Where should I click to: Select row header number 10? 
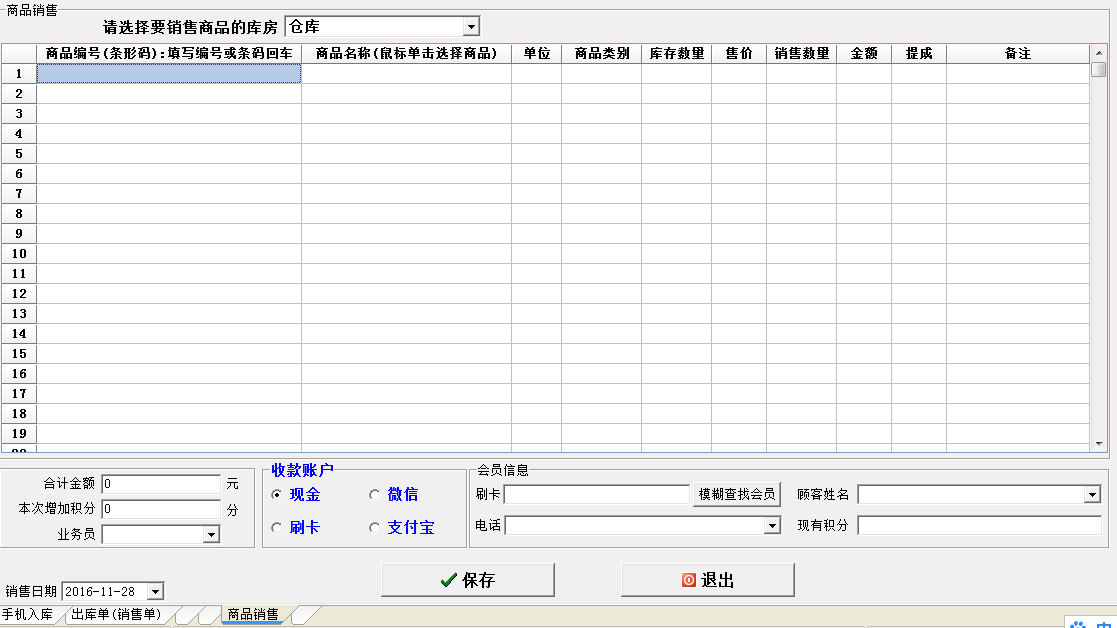point(19,253)
